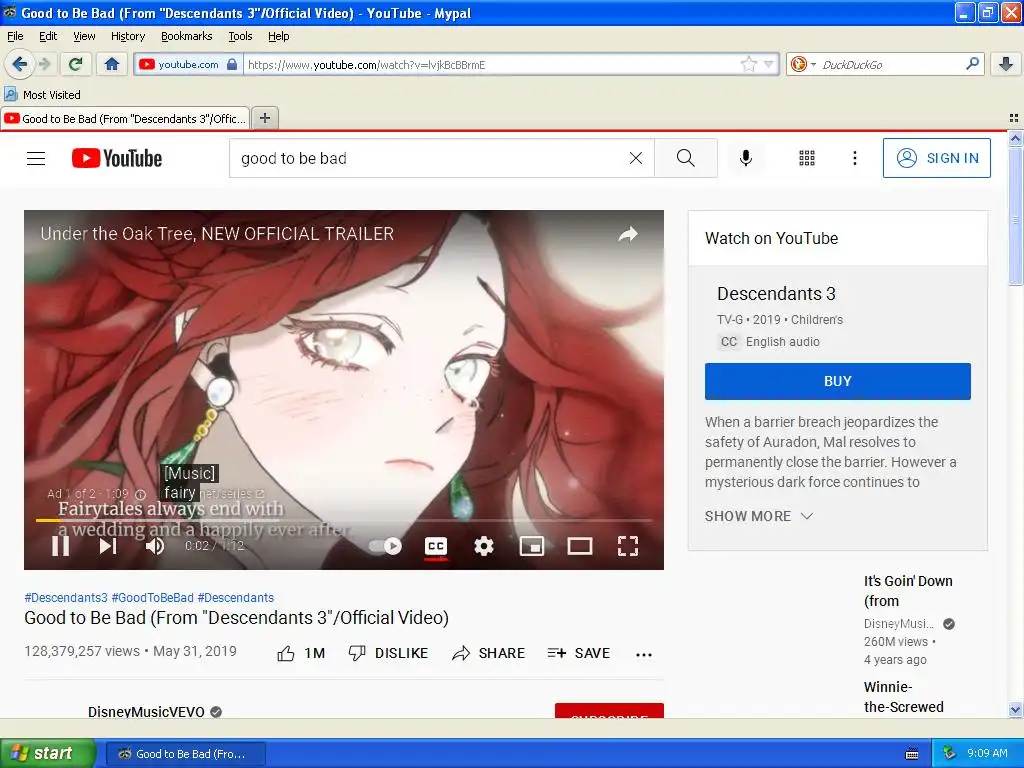Click into the YouTube search box
Image resolution: width=1024 pixels, height=768 pixels.
coord(431,158)
